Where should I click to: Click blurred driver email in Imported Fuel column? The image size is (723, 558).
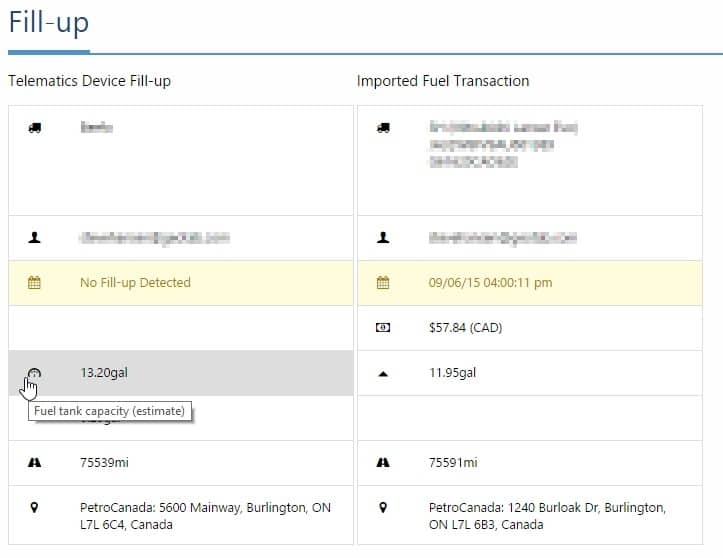click(503, 237)
